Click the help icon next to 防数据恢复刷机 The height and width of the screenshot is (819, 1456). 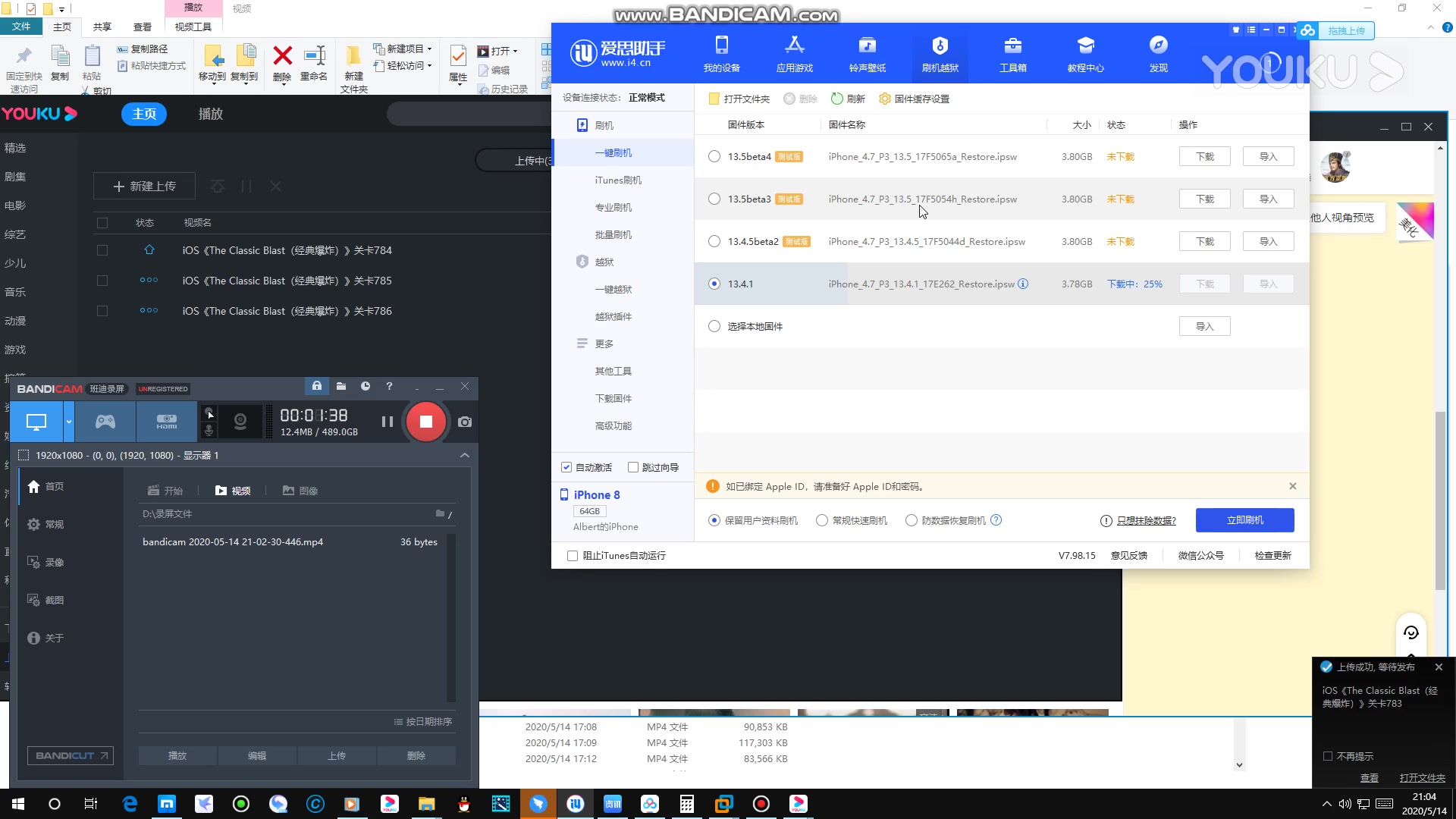(996, 520)
